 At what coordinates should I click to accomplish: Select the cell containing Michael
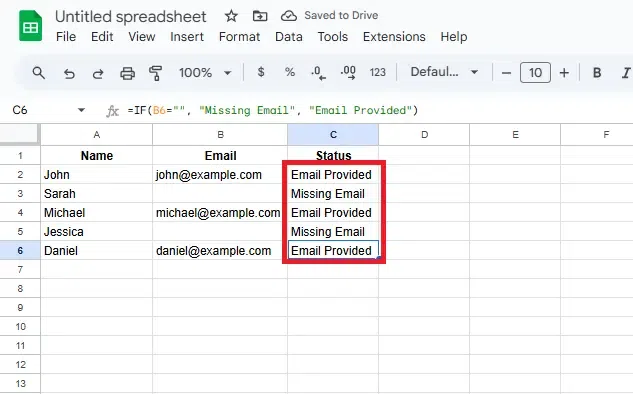coord(96,212)
